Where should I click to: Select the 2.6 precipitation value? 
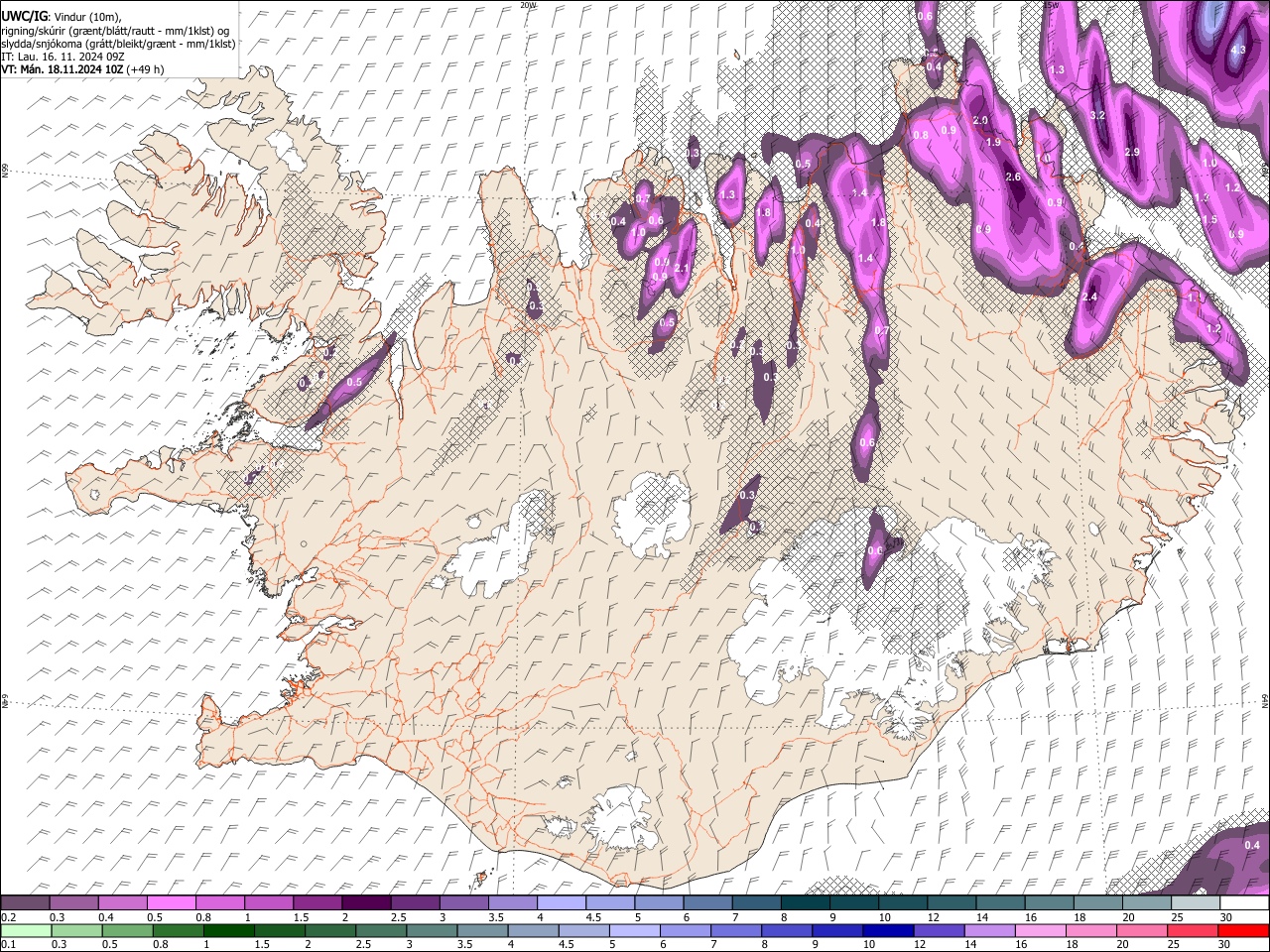coord(1013,177)
